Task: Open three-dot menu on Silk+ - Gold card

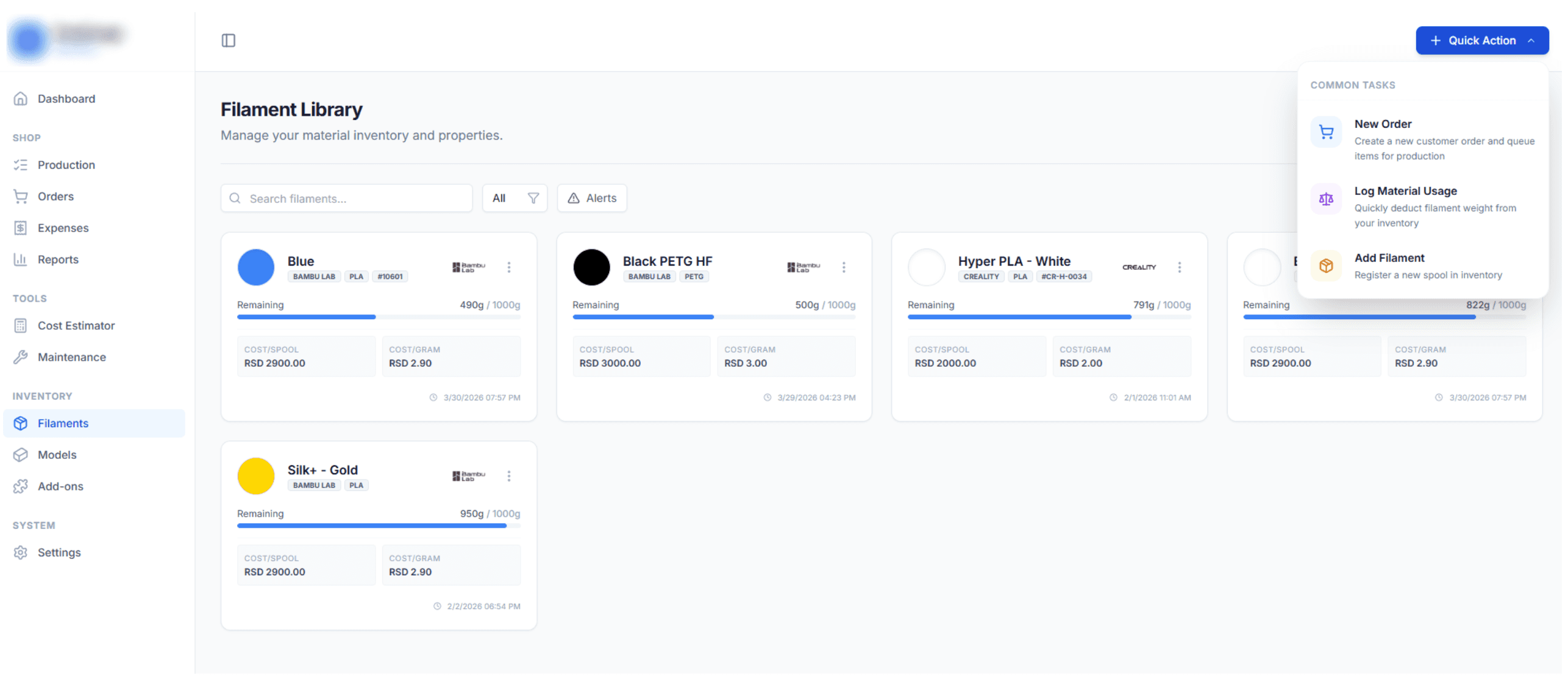Action: coord(508,476)
